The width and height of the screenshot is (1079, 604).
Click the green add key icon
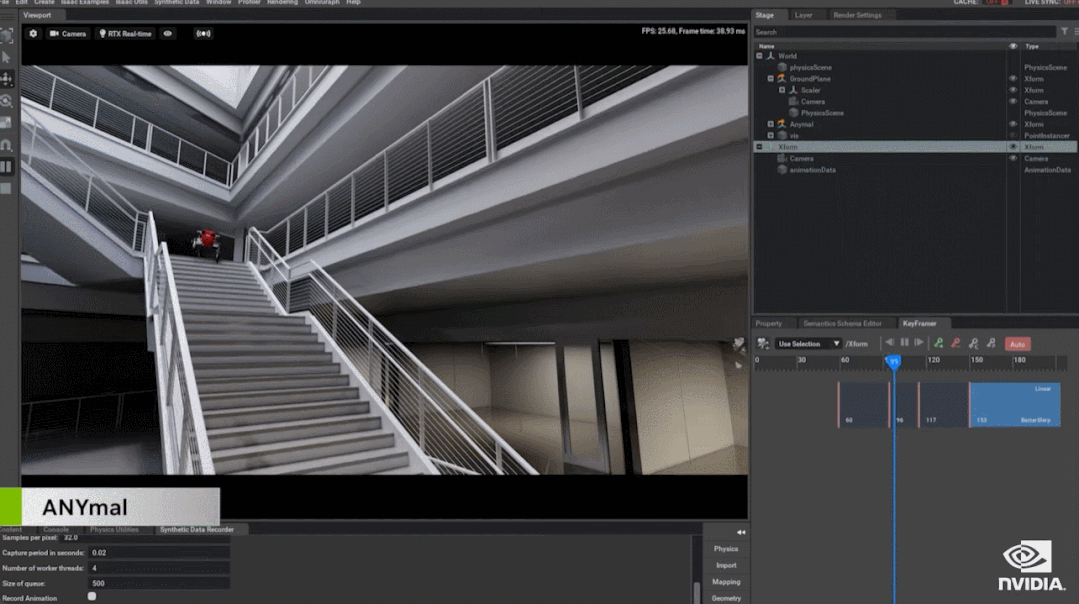tap(939, 343)
